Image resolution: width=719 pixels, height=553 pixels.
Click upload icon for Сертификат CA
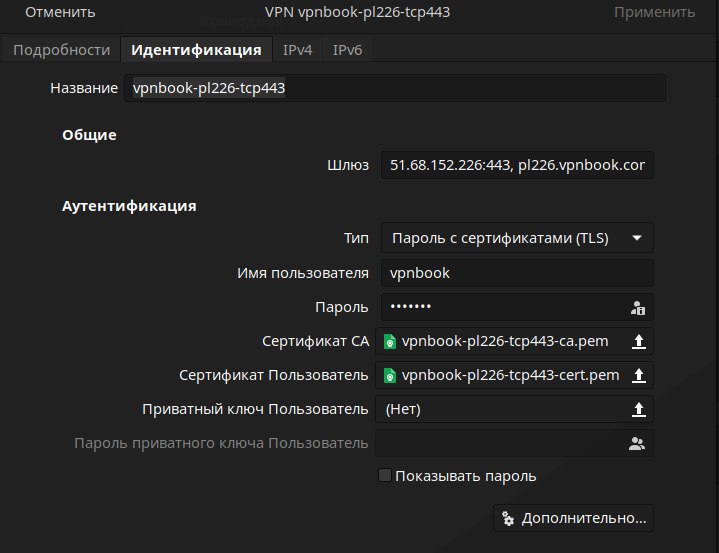[x=639, y=341]
